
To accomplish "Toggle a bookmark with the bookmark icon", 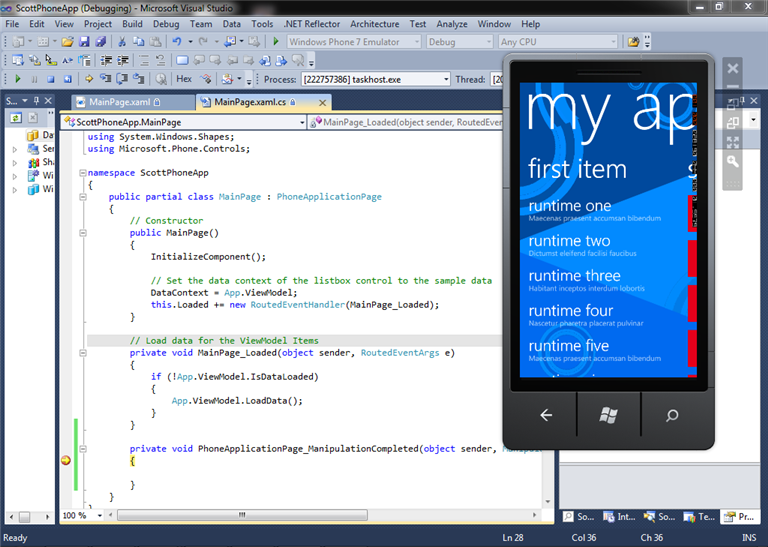I will click(182, 60).
